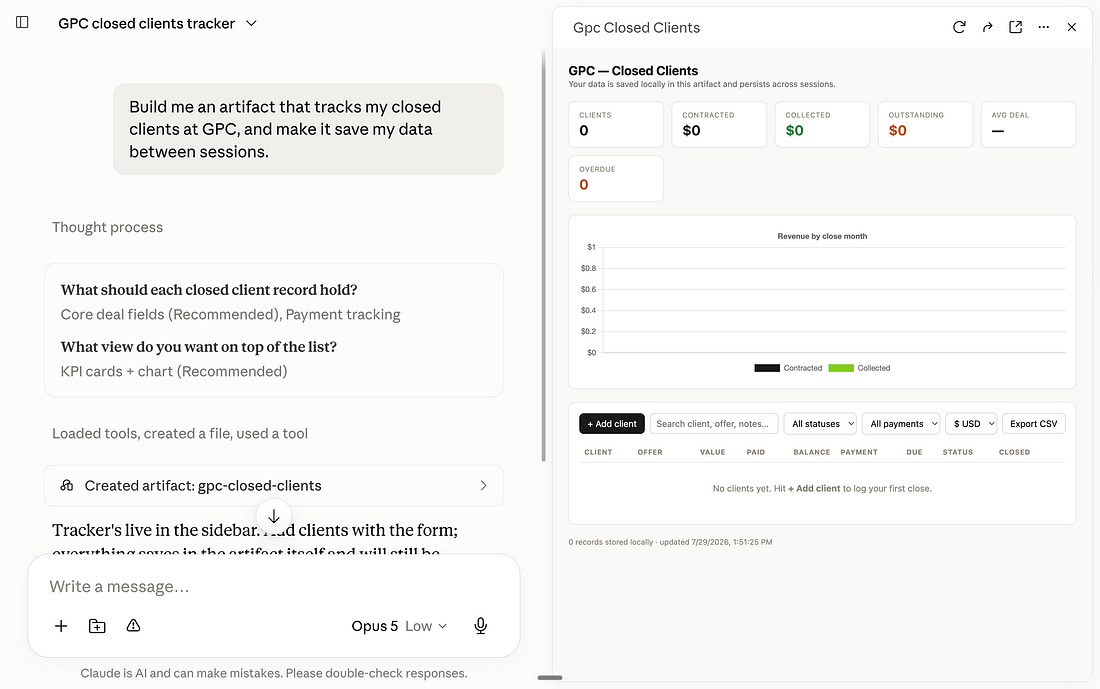Screen dimensions: 1100x689
Task: Open the artifact more options menu
Action: pyautogui.click(x=1044, y=27)
